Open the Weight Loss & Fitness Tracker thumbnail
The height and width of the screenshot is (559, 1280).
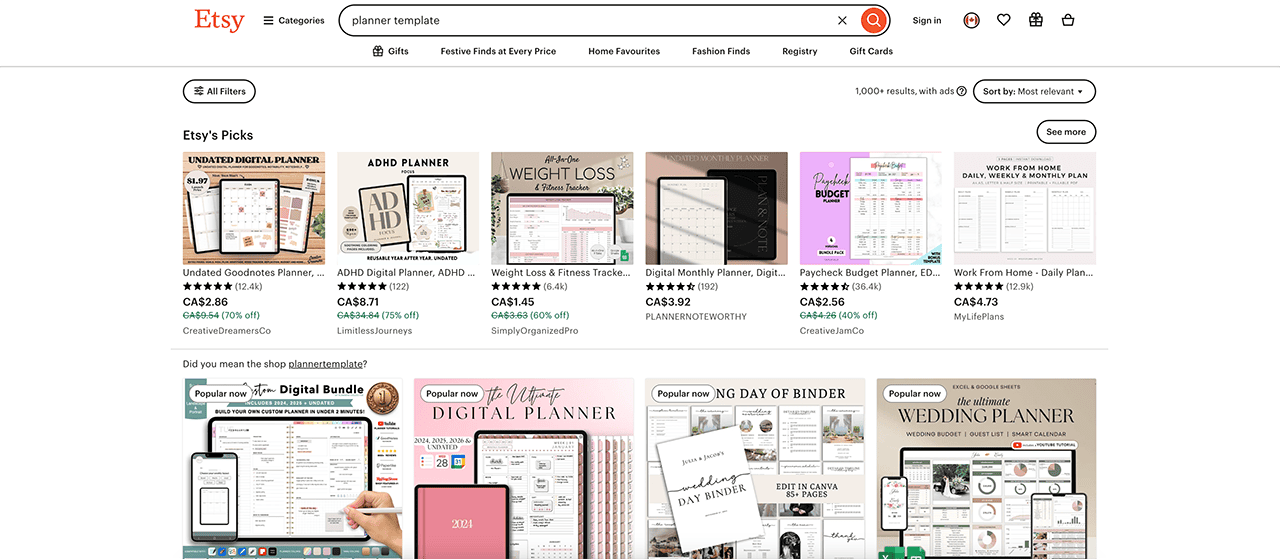pyautogui.click(x=562, y=208)
